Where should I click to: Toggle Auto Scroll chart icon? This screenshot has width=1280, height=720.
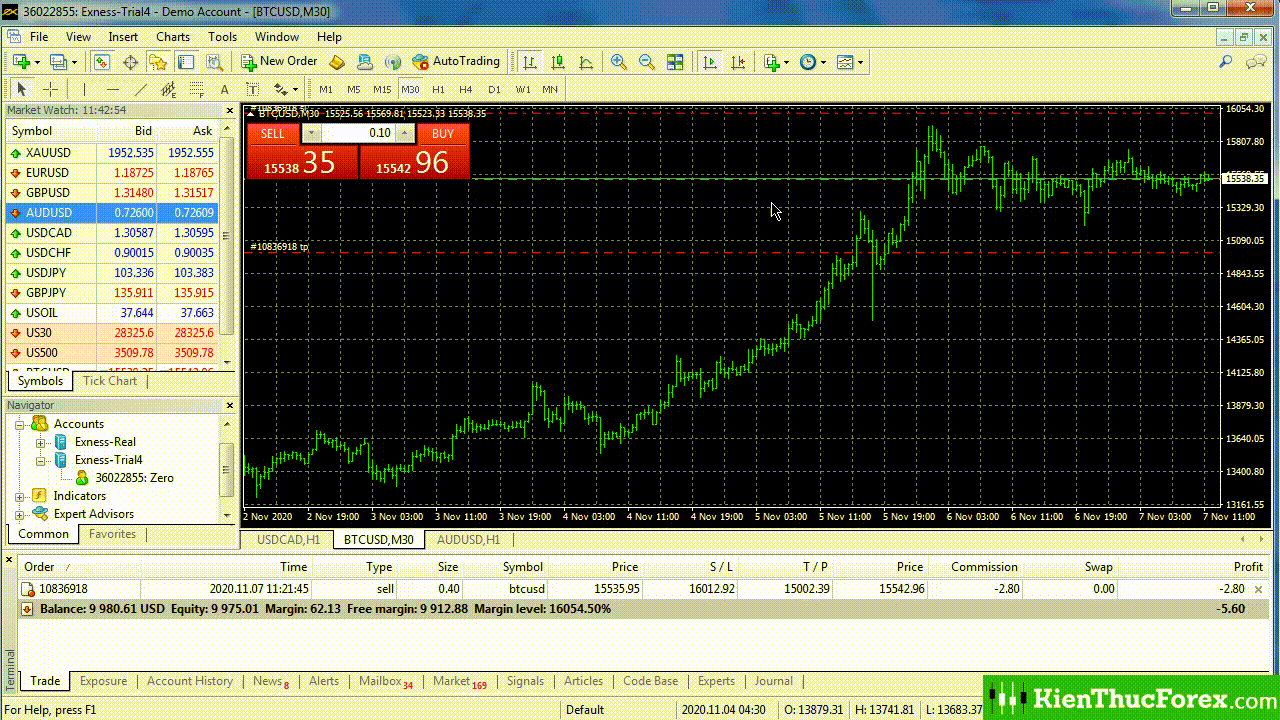point(710,62)
